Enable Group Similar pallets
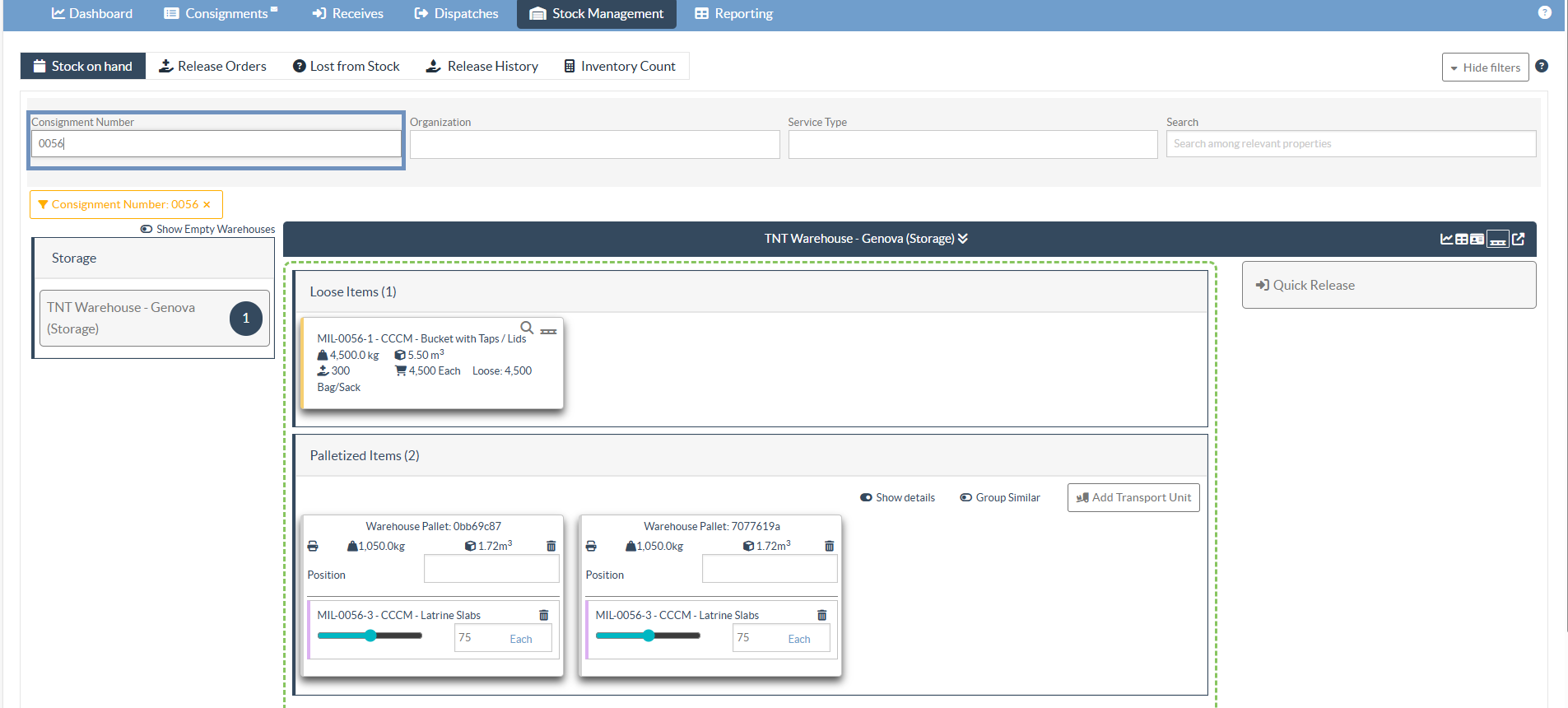This screenshot has height=708, width=1568. pos(1000,497)
